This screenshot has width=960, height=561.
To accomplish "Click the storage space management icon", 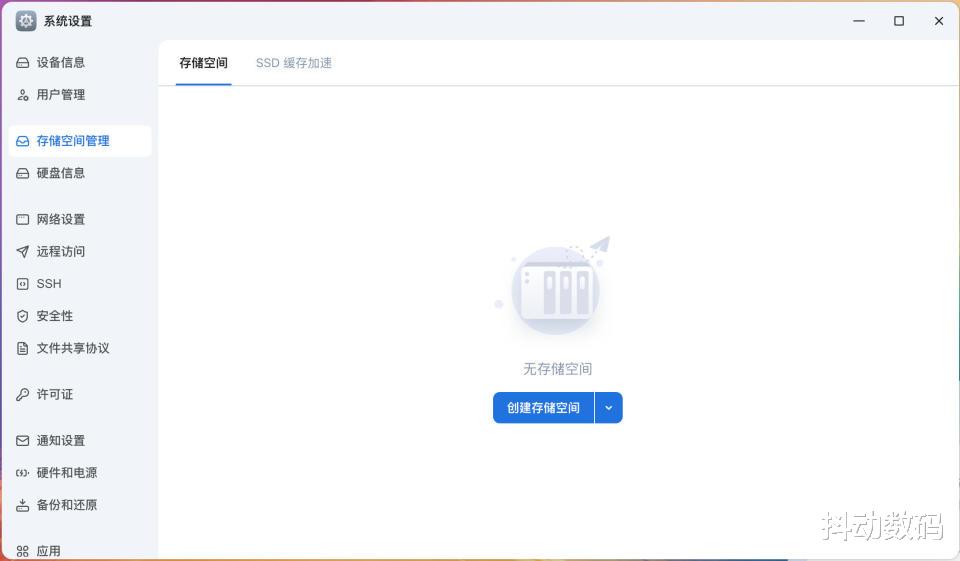I will (23, 141).
